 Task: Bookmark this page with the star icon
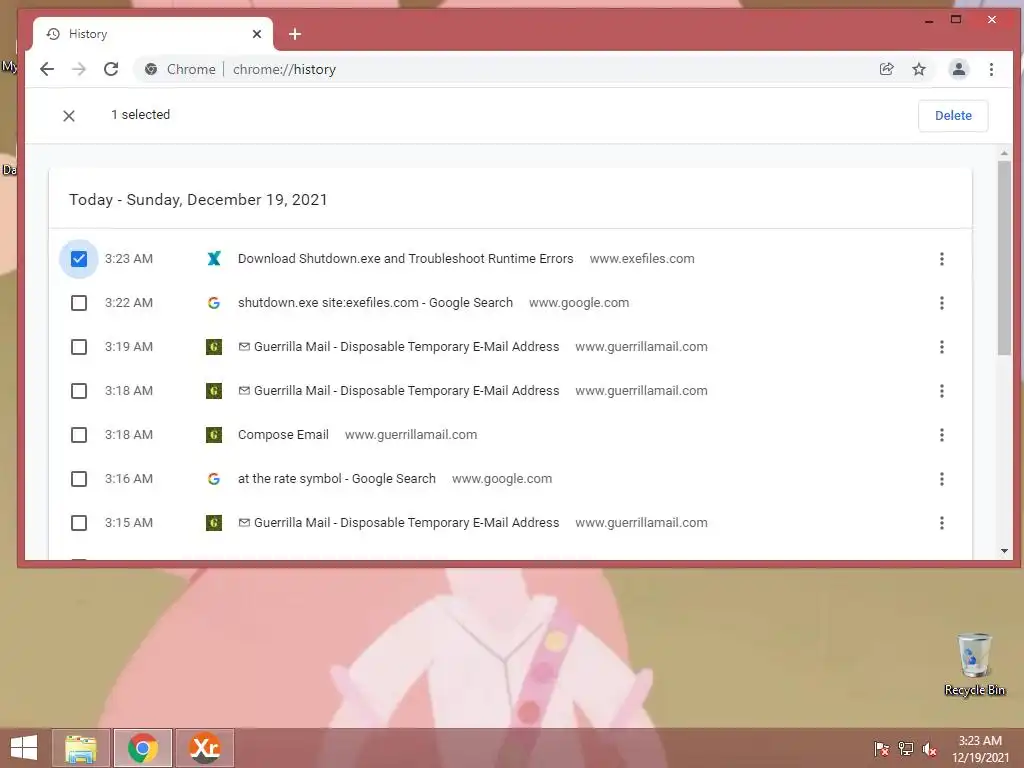coord(919,69)
